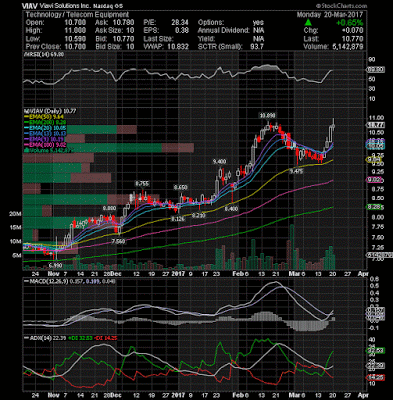This screenshot has width=393, height=400.
Task: Click the 8.755 price annotation
Action: pos(142,184)
